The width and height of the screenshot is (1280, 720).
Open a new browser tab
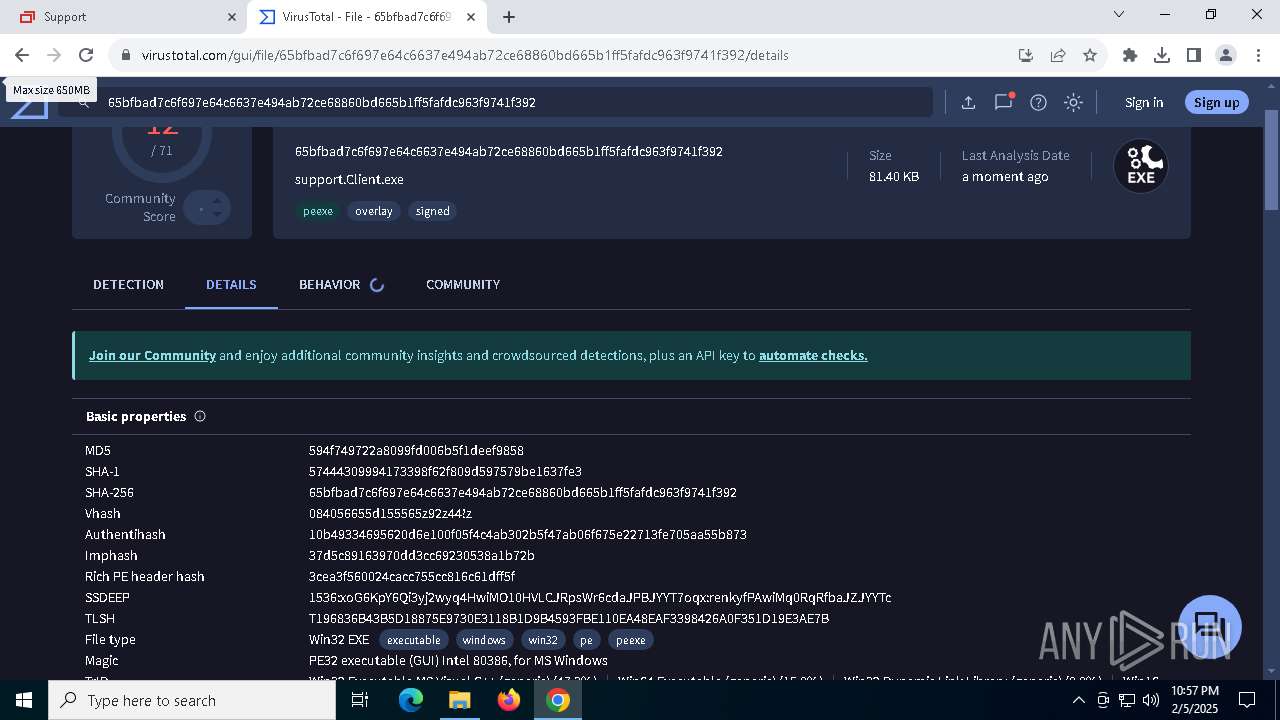509,17
